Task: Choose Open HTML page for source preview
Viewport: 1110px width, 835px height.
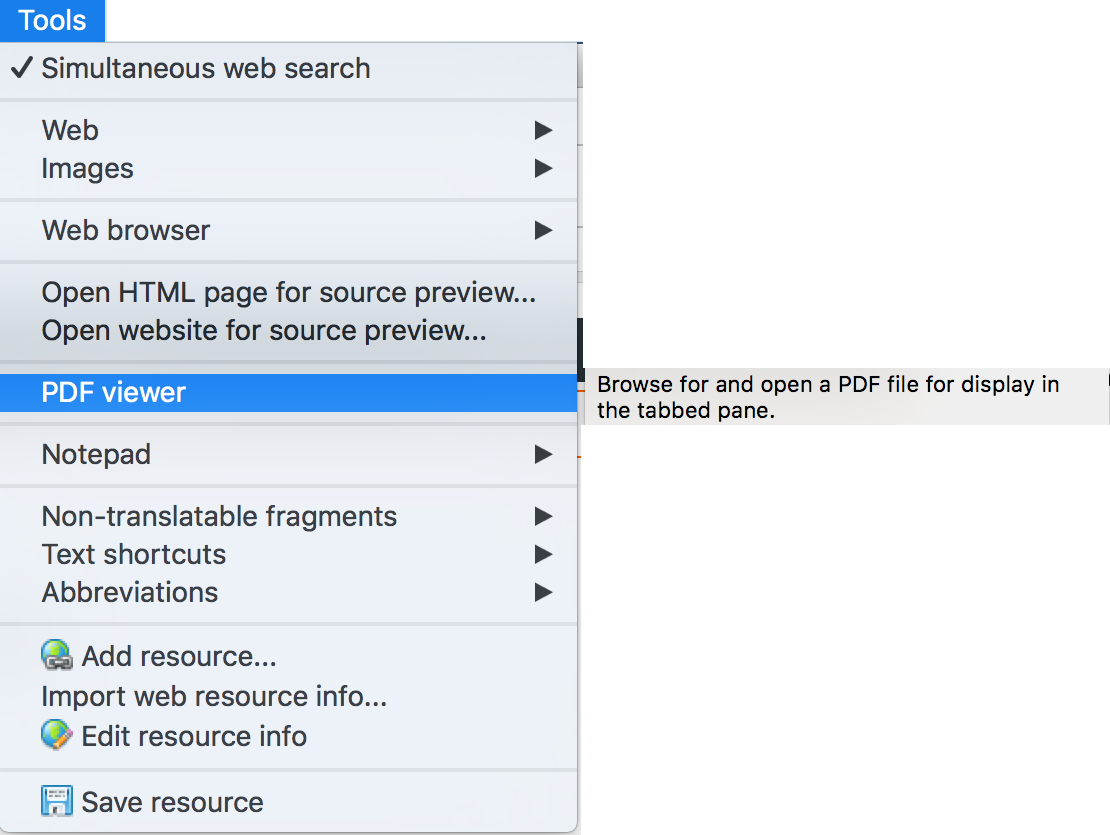Action: 288,292
